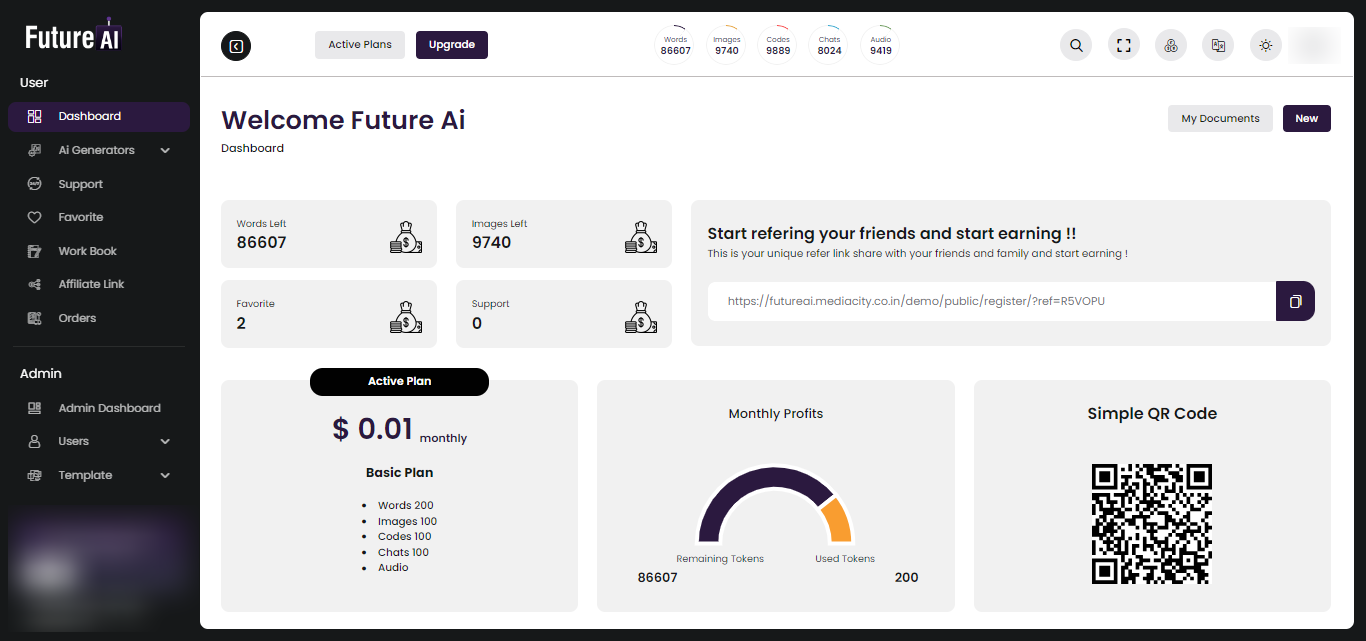Select the referral link input field

[x=990, y=301]
